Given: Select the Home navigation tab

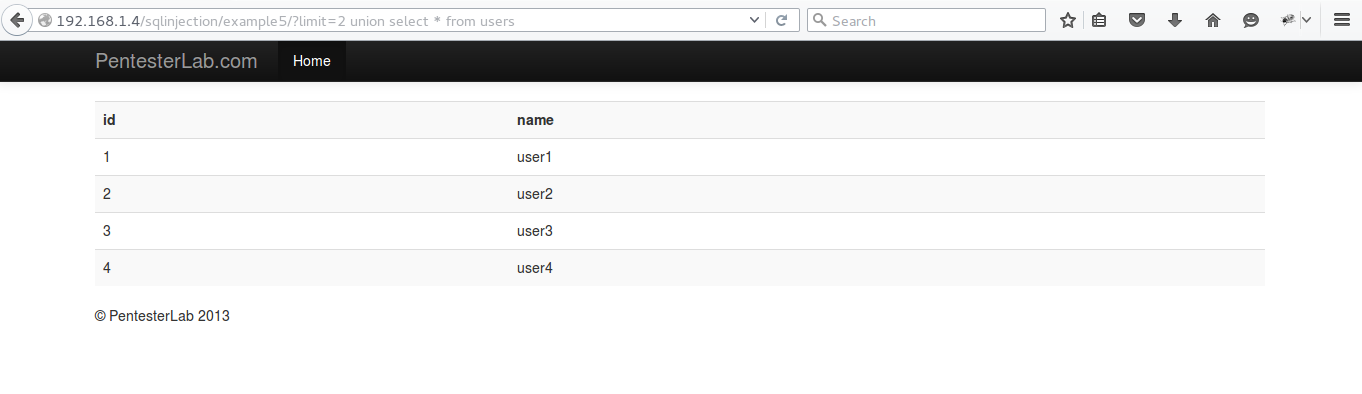Looking at the screenshot, I should tap(312, 61).
